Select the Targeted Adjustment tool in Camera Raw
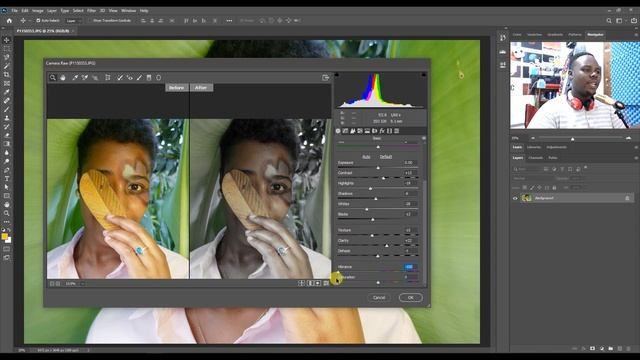The height and width of the screenshot is (360, 640). coord(95,78)
